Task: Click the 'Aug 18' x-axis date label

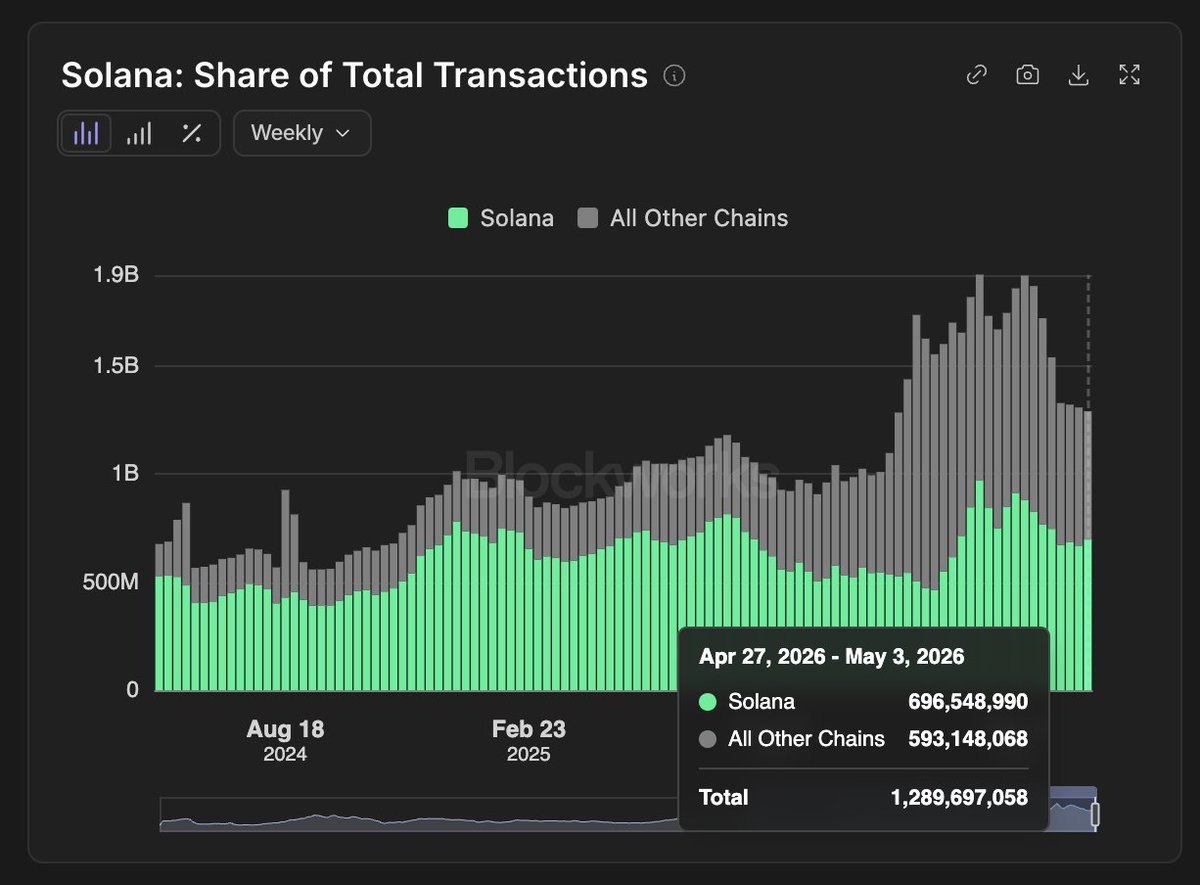Action: point(285,729)
